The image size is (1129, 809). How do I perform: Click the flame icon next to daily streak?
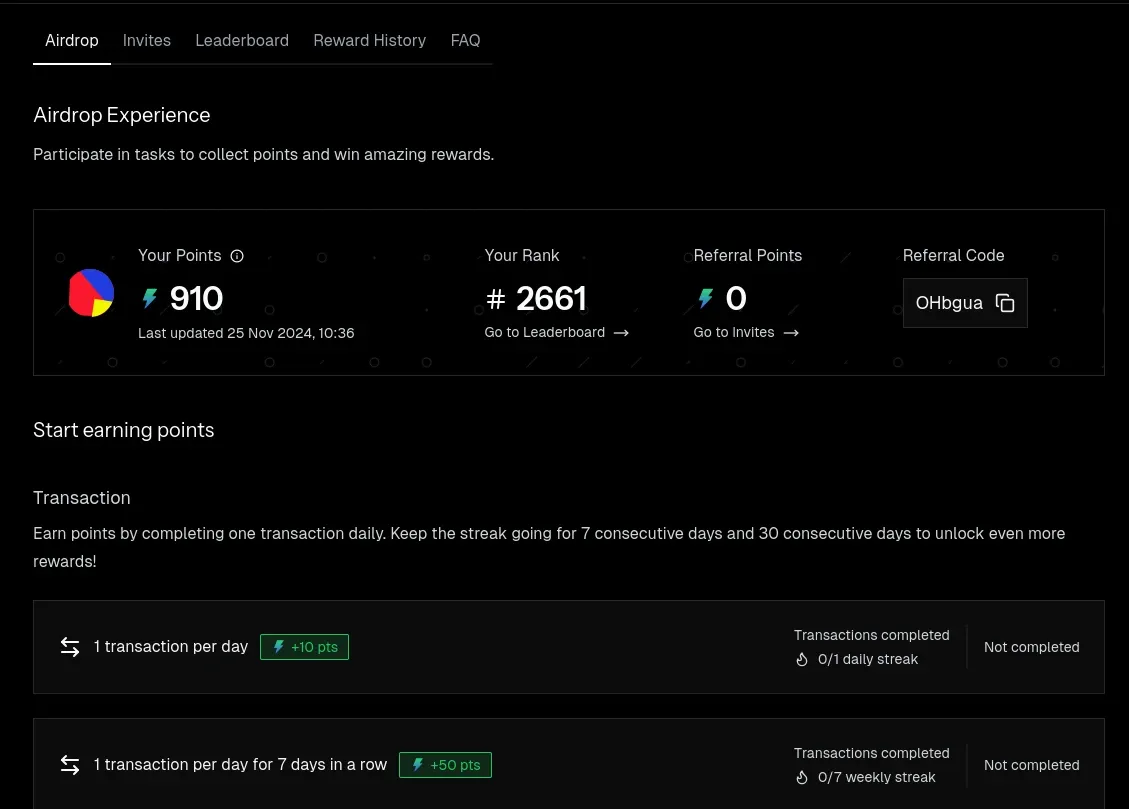coord(802,660)
